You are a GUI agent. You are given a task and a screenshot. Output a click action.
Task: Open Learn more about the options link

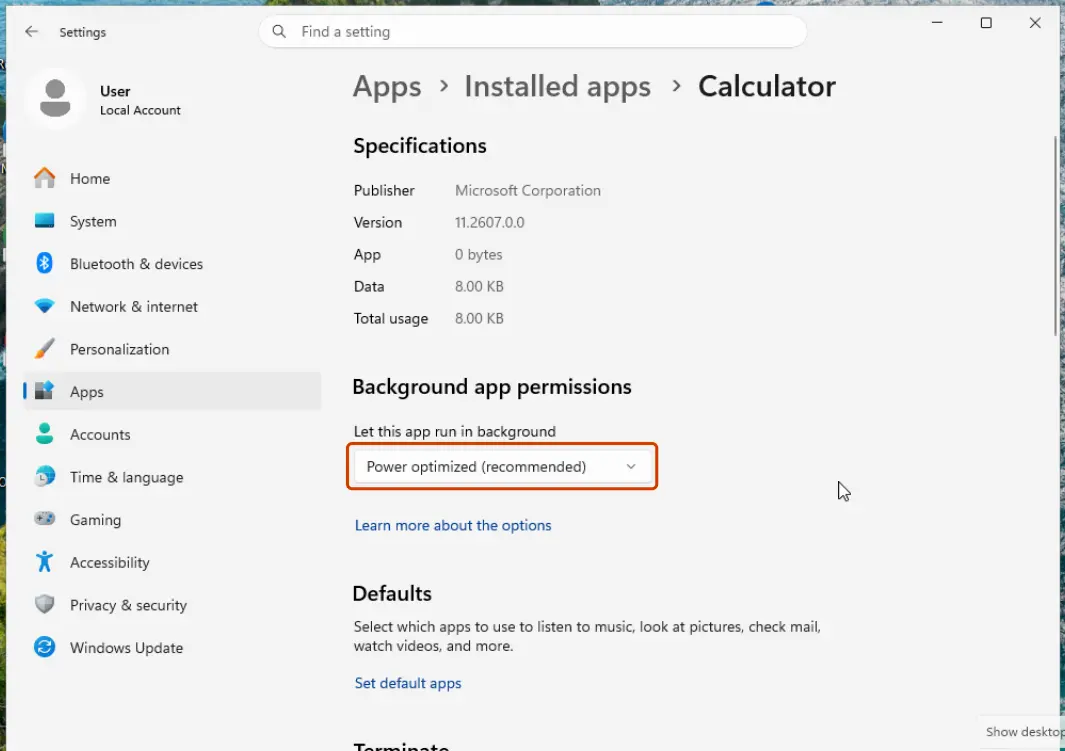pos(453,526)
